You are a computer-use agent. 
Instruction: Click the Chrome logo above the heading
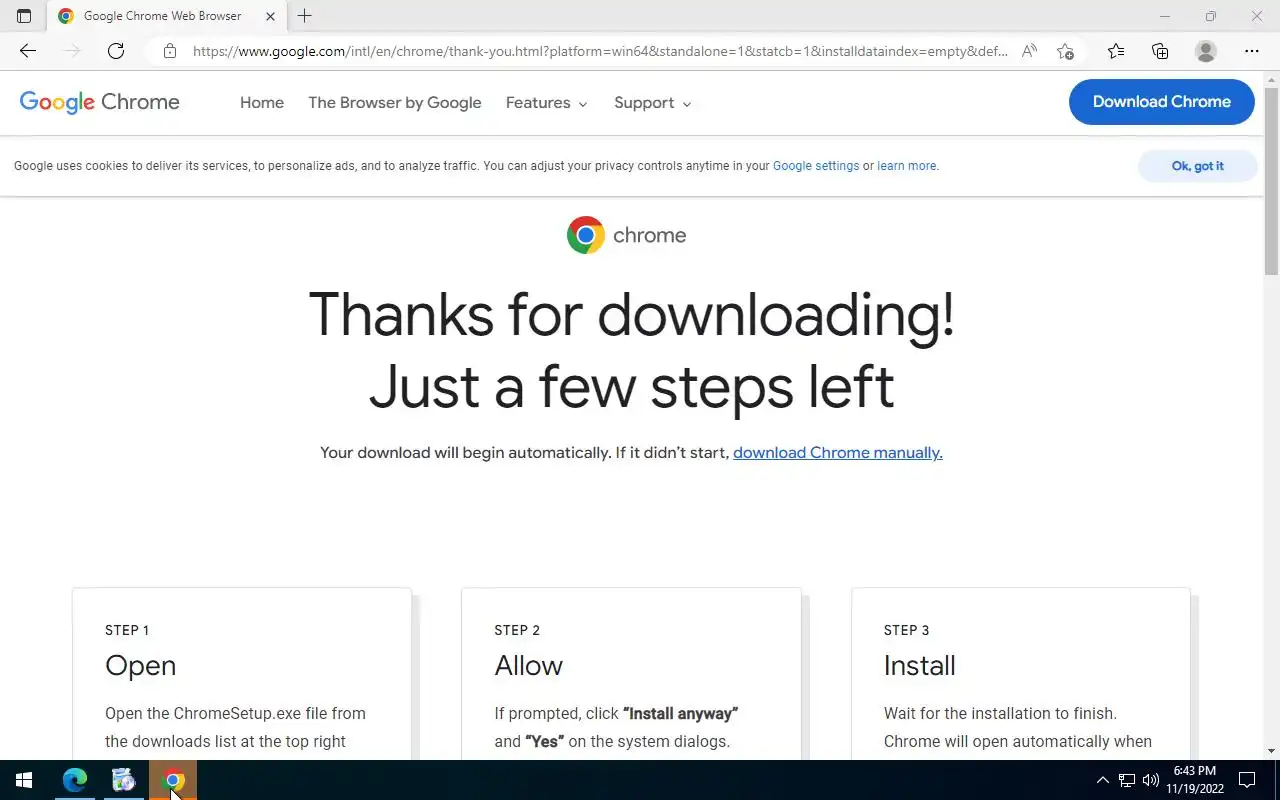tap(627, 235)
